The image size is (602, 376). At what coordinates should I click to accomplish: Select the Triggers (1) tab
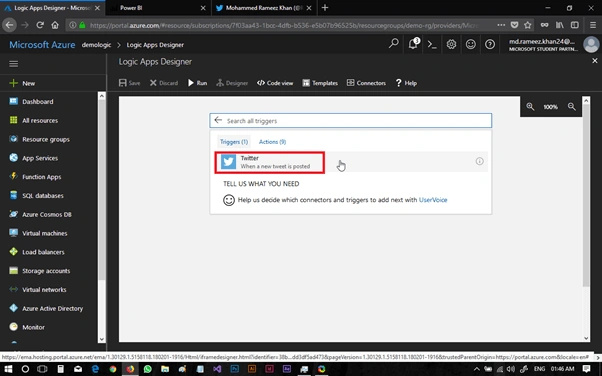(x=234, y=142)
